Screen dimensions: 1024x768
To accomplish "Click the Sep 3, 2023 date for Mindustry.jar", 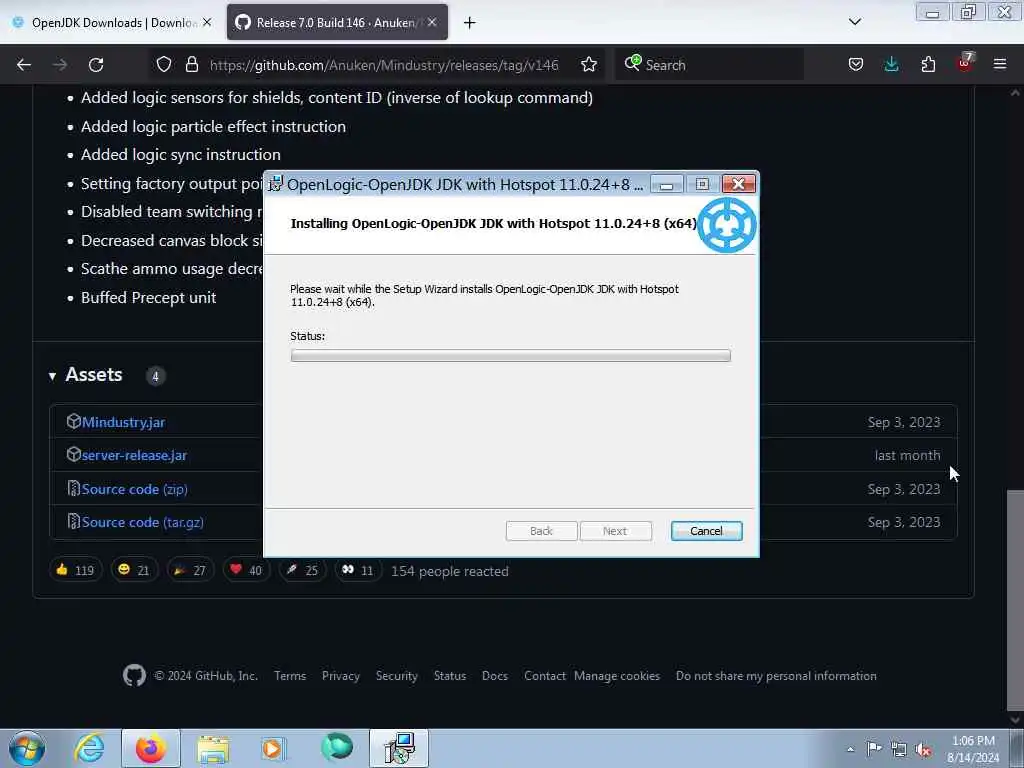I will tap(904, 423).
